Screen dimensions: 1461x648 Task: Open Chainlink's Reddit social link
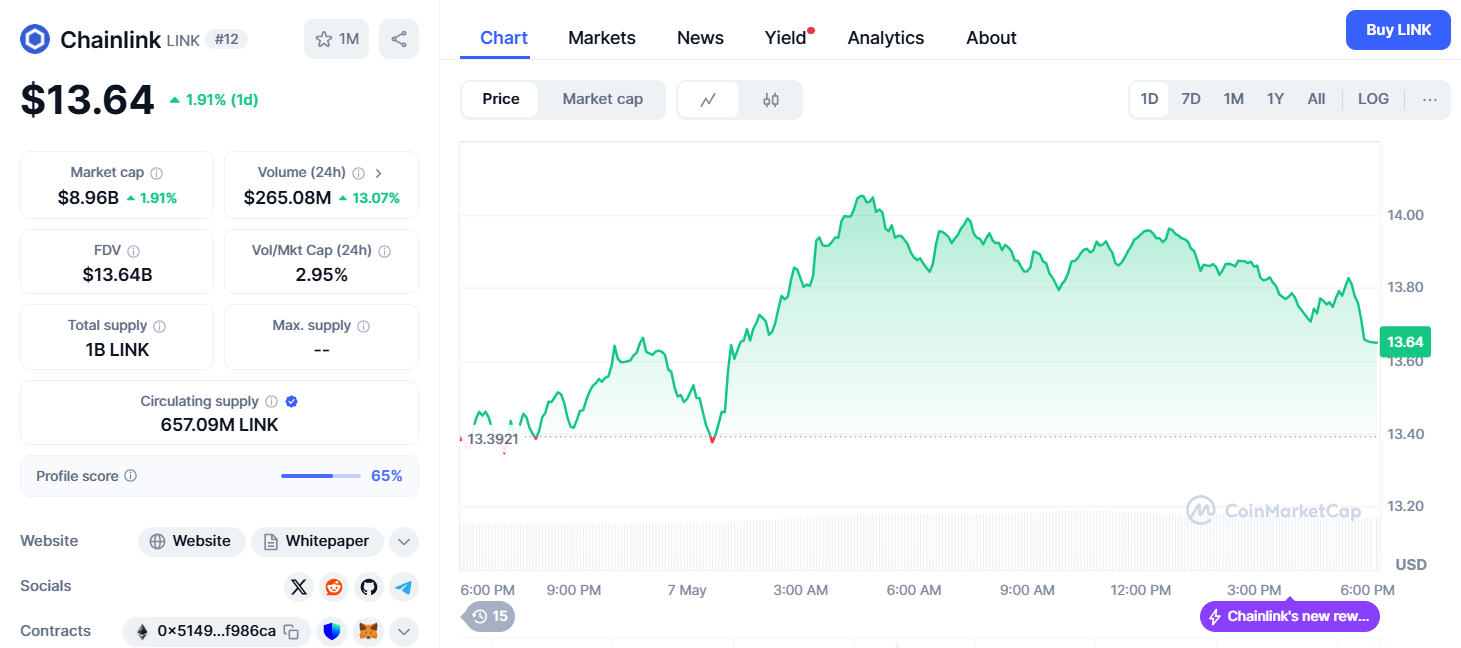[334, 587]
